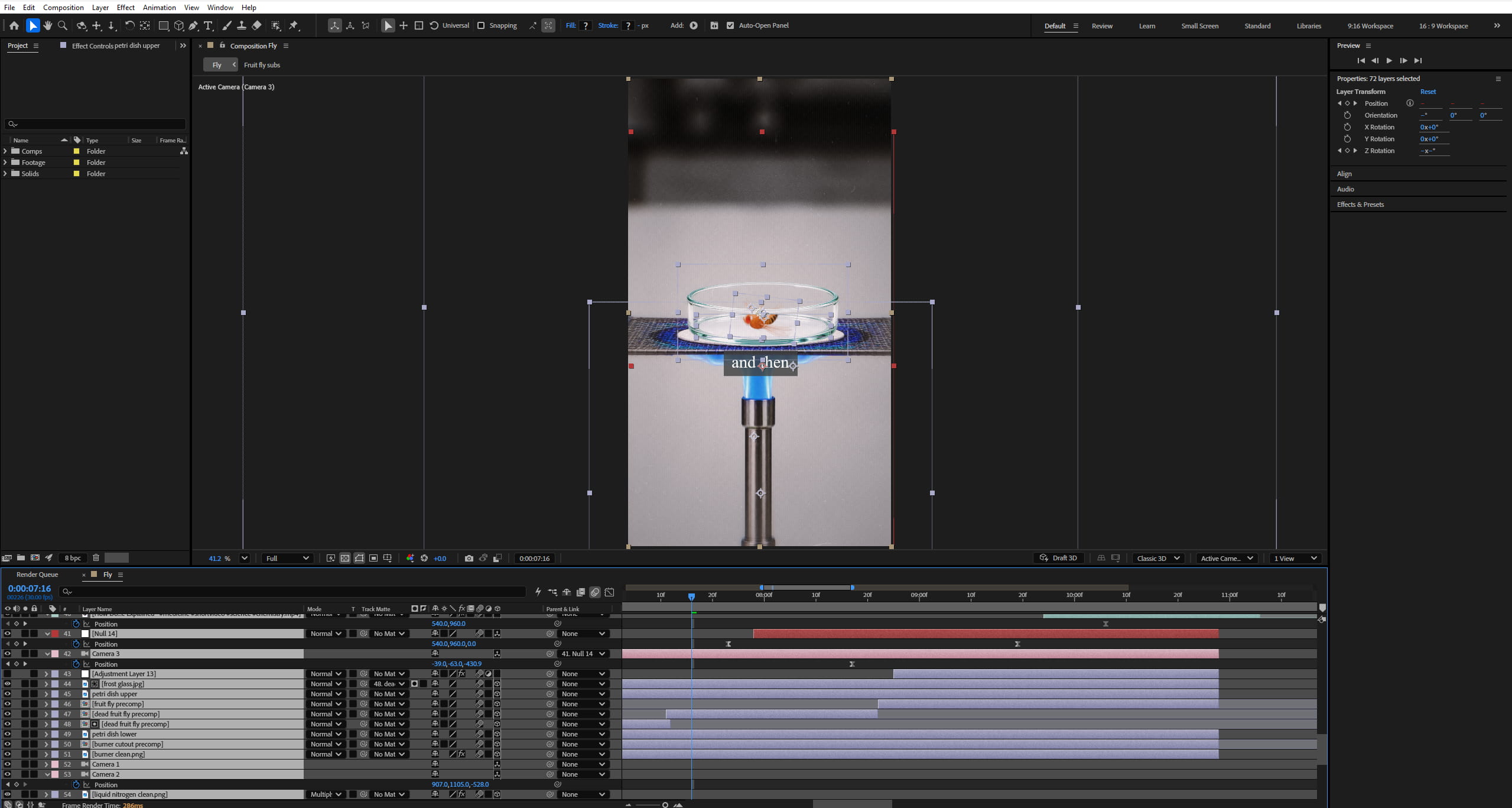Screen dimensions: 1512x808
Task: Select the Zoom tool in toolbar
Action: click(x=63, y=25)
